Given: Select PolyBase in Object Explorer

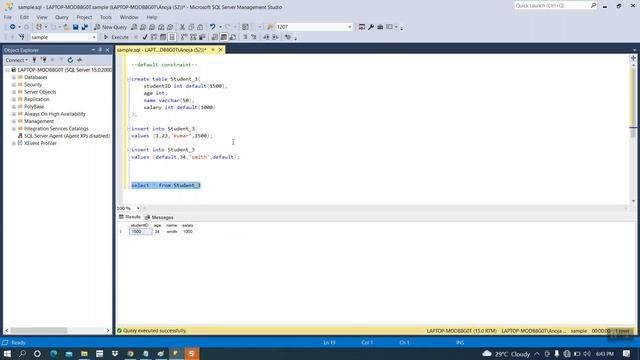Looking at the screenshot, I should click(x=34, y=107).
